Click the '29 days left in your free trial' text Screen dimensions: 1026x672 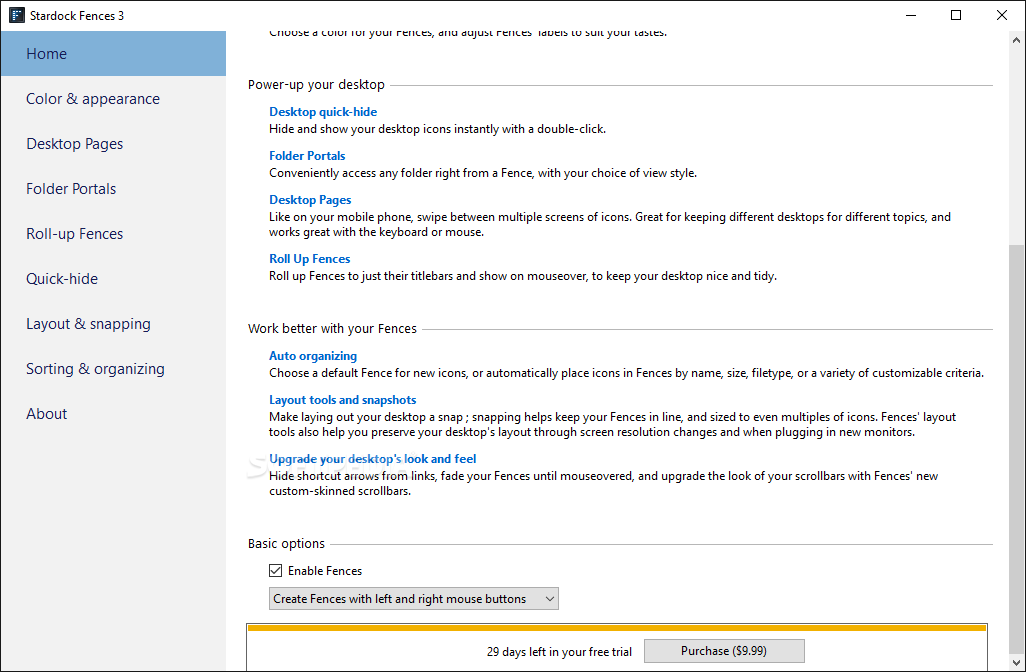(x=559, y=652)
